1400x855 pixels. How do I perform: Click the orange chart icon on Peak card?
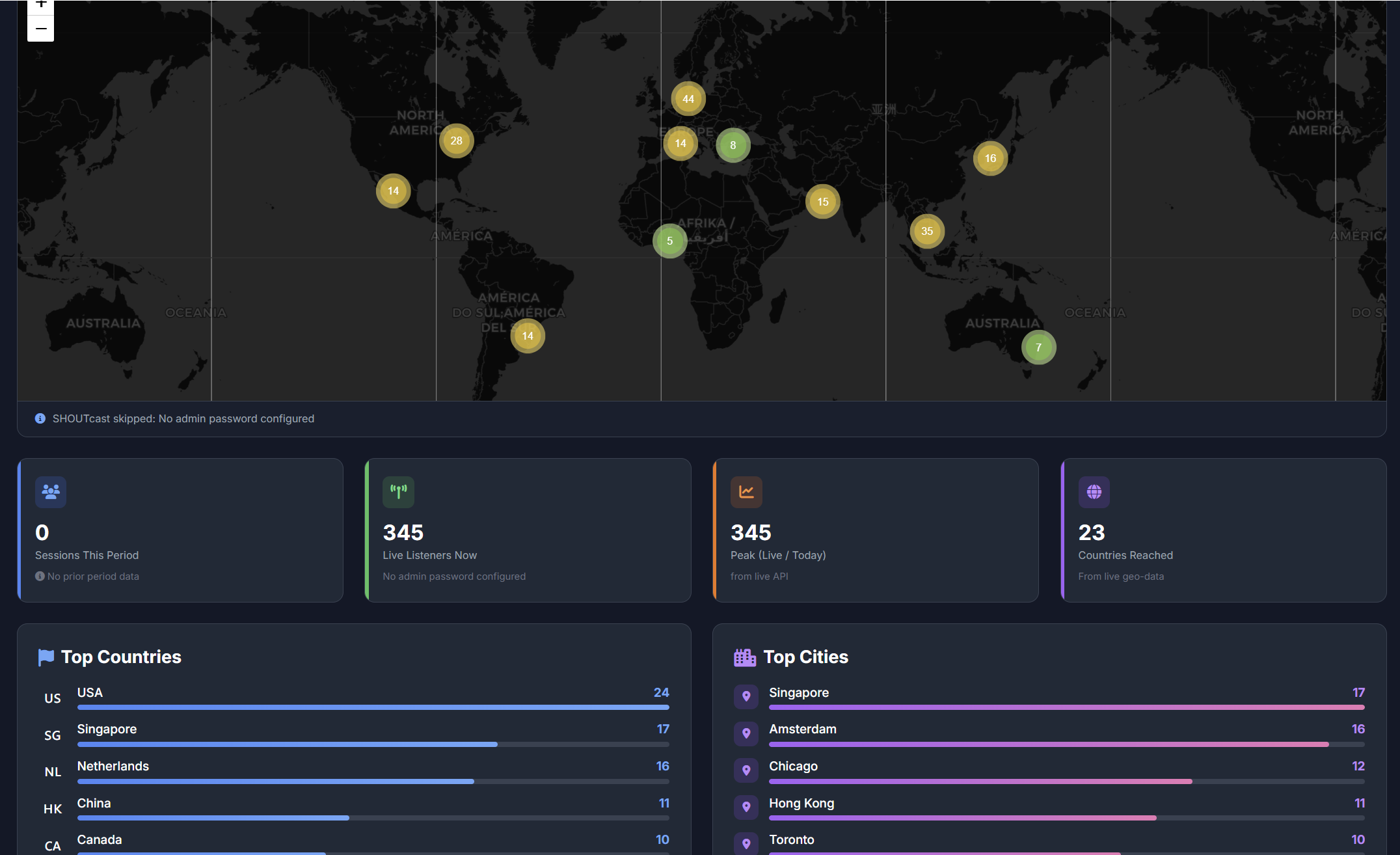coord(746,492)
